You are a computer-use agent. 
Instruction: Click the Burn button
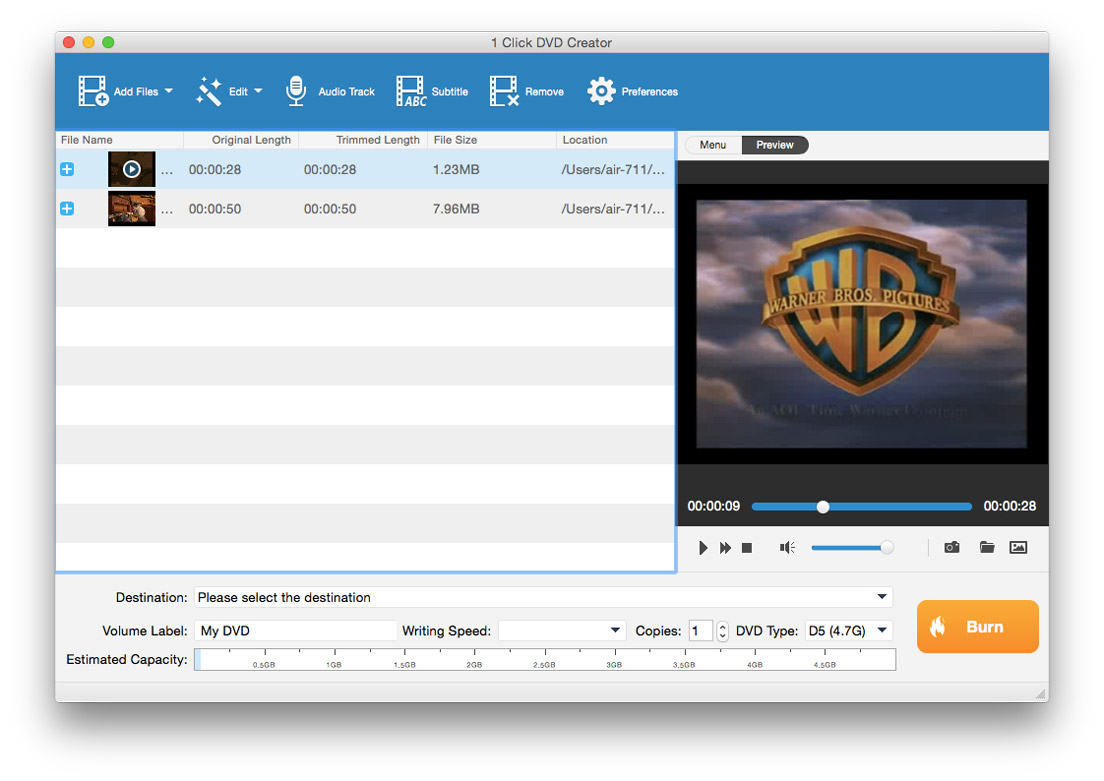977,626
